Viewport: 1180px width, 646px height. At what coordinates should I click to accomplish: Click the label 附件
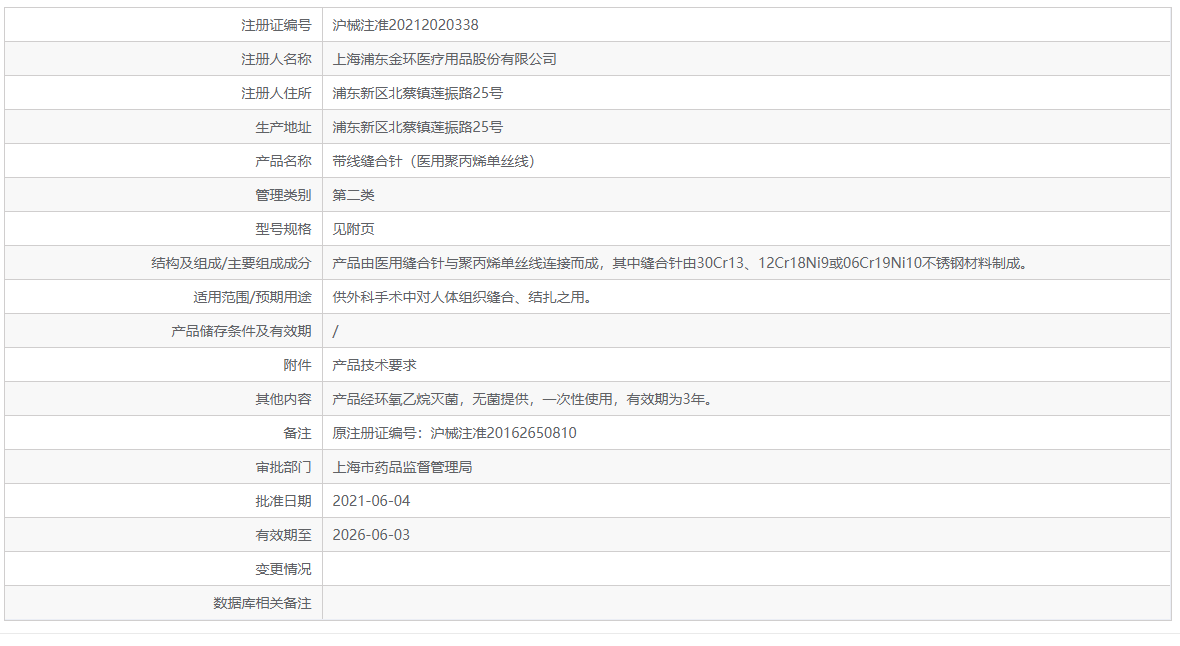297,365
